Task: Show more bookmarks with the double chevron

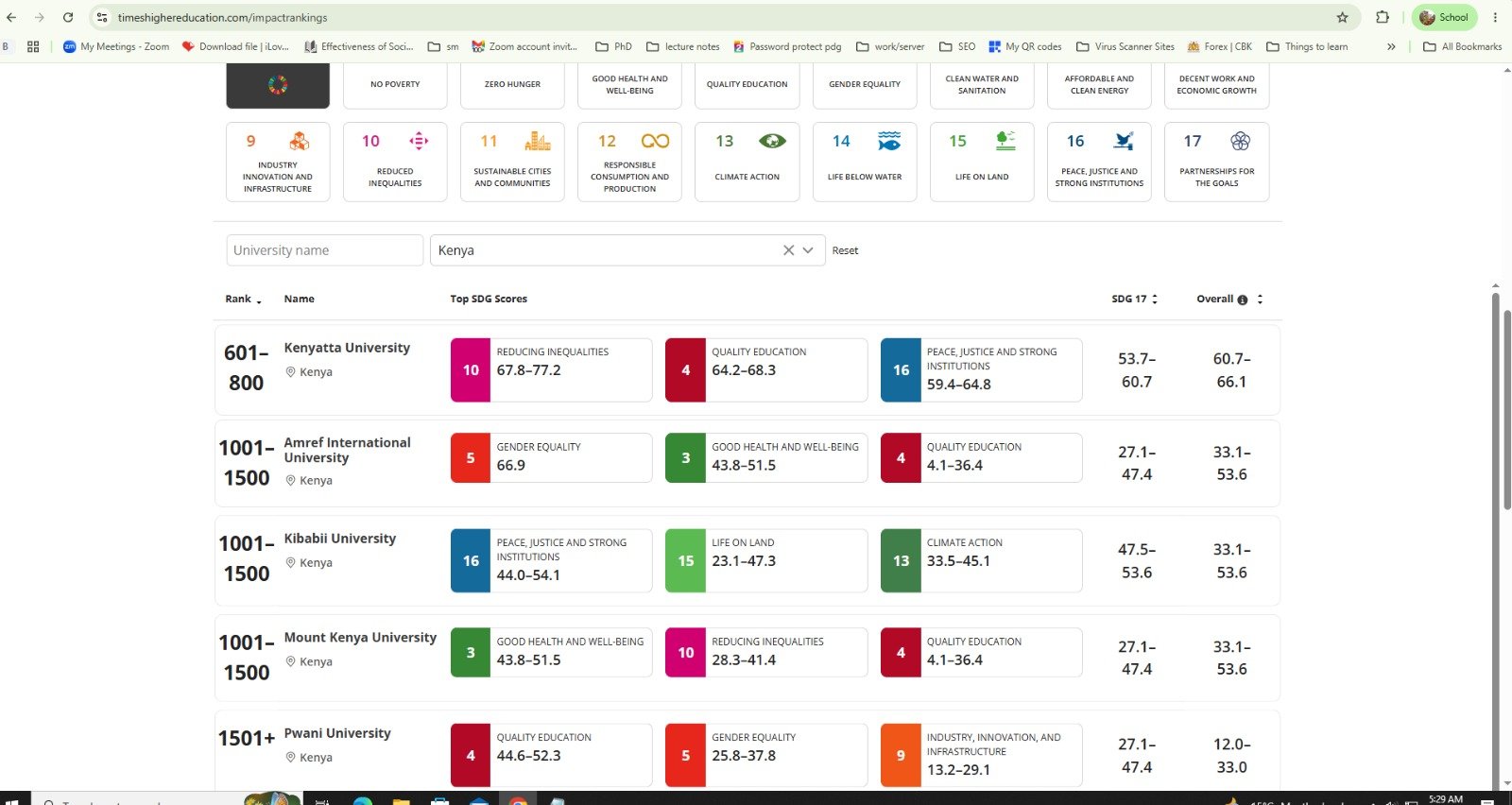Action: (1391, 46)
